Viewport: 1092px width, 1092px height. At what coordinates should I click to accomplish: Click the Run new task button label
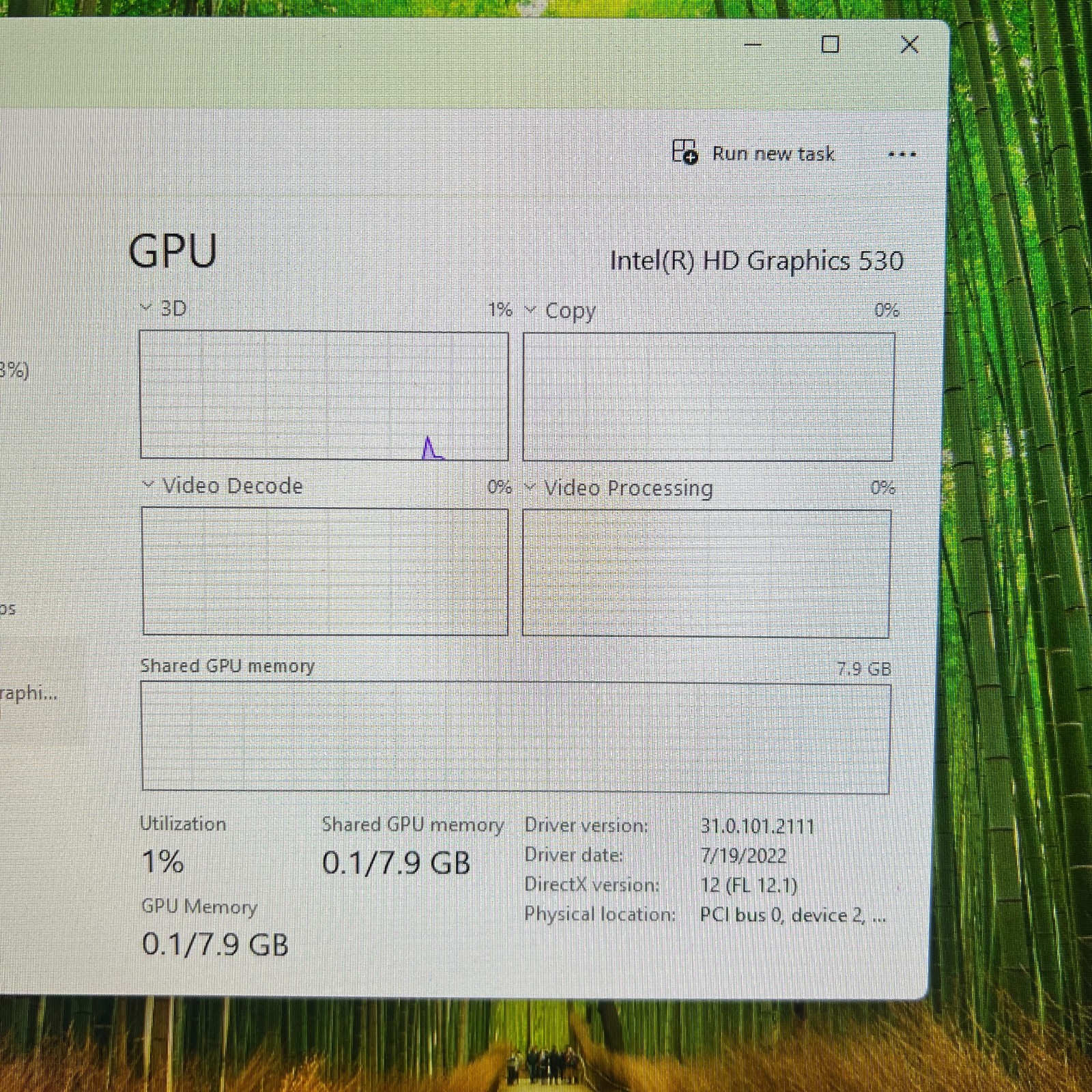[773, 154]
